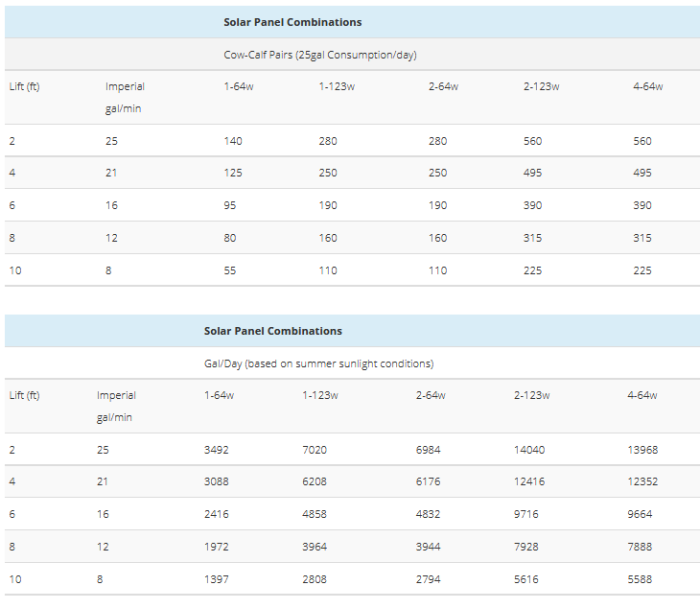Click the 12416 table cell
The height and width of the screenshot is (609, 700).
pyautogui.click(x=529, y=482)
